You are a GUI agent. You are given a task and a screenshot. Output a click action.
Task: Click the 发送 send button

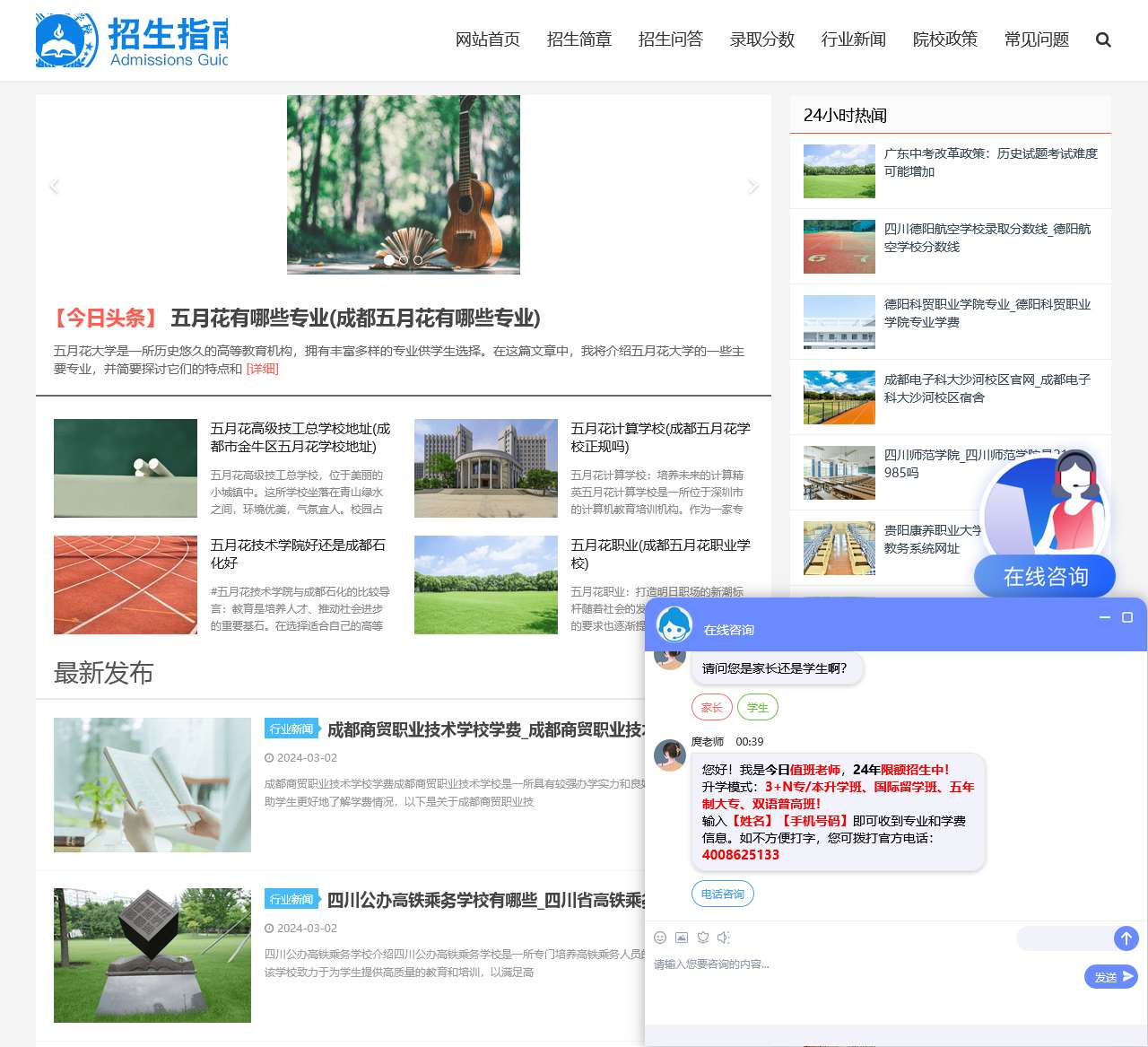[x=1110, y=977]
